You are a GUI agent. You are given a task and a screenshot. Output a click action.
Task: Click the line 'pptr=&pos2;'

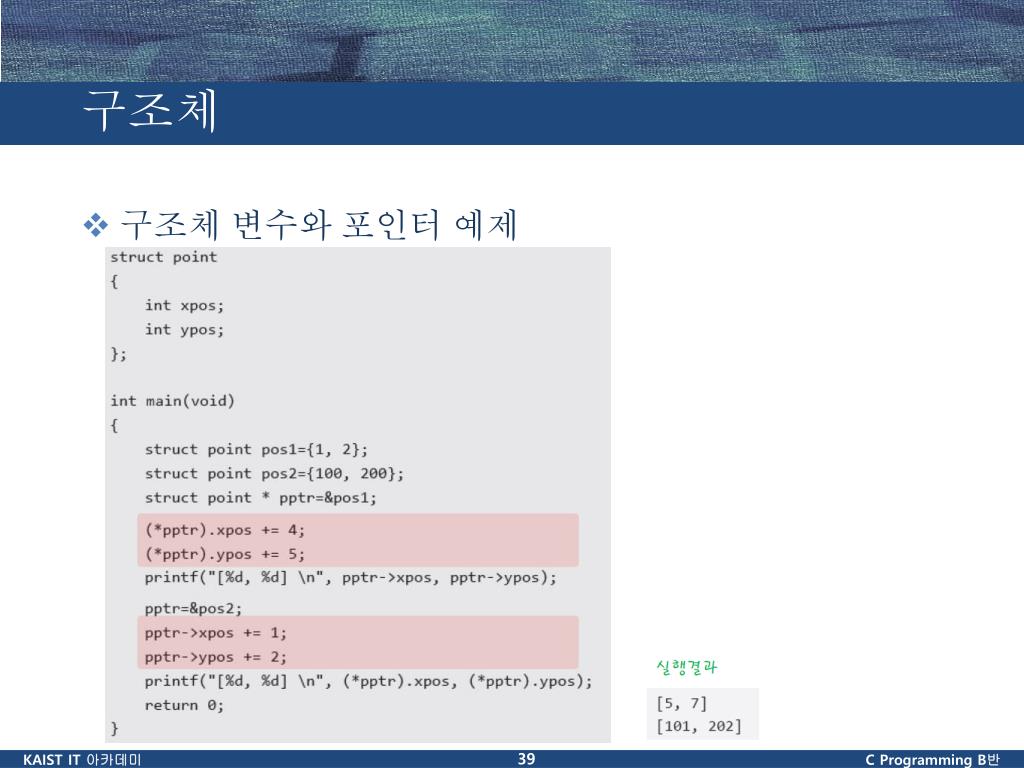(193, 609)
